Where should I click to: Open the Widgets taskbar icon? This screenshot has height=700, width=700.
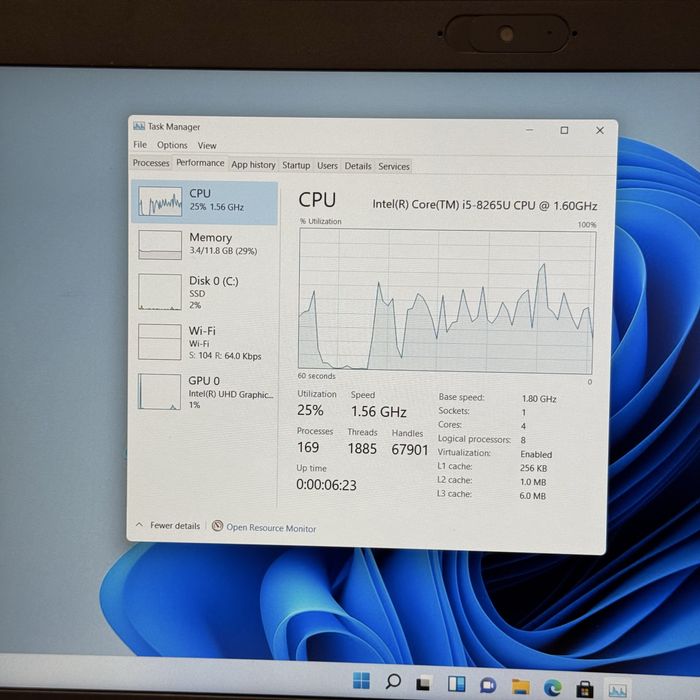coord(456,684)
